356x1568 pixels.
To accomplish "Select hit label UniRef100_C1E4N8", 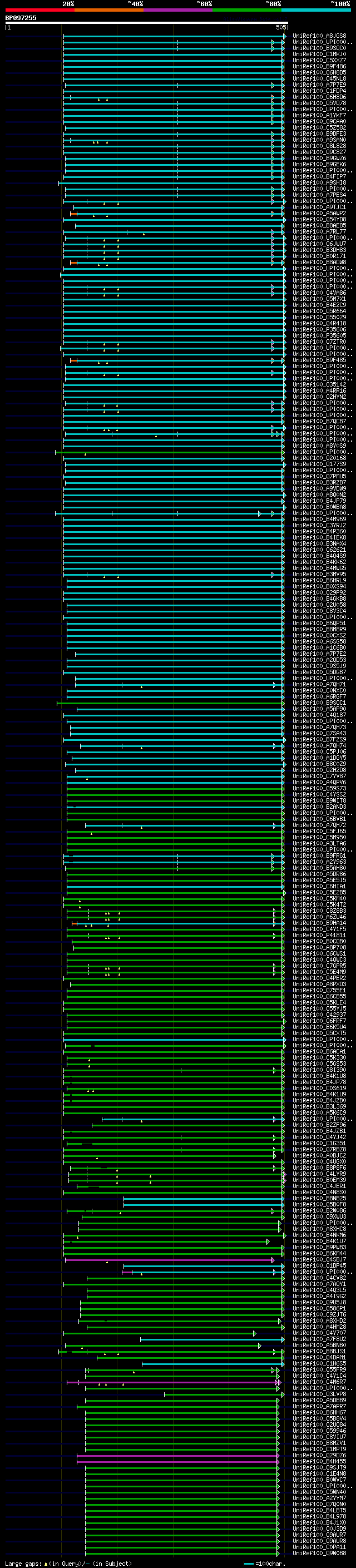I will tap(319, 1473).
